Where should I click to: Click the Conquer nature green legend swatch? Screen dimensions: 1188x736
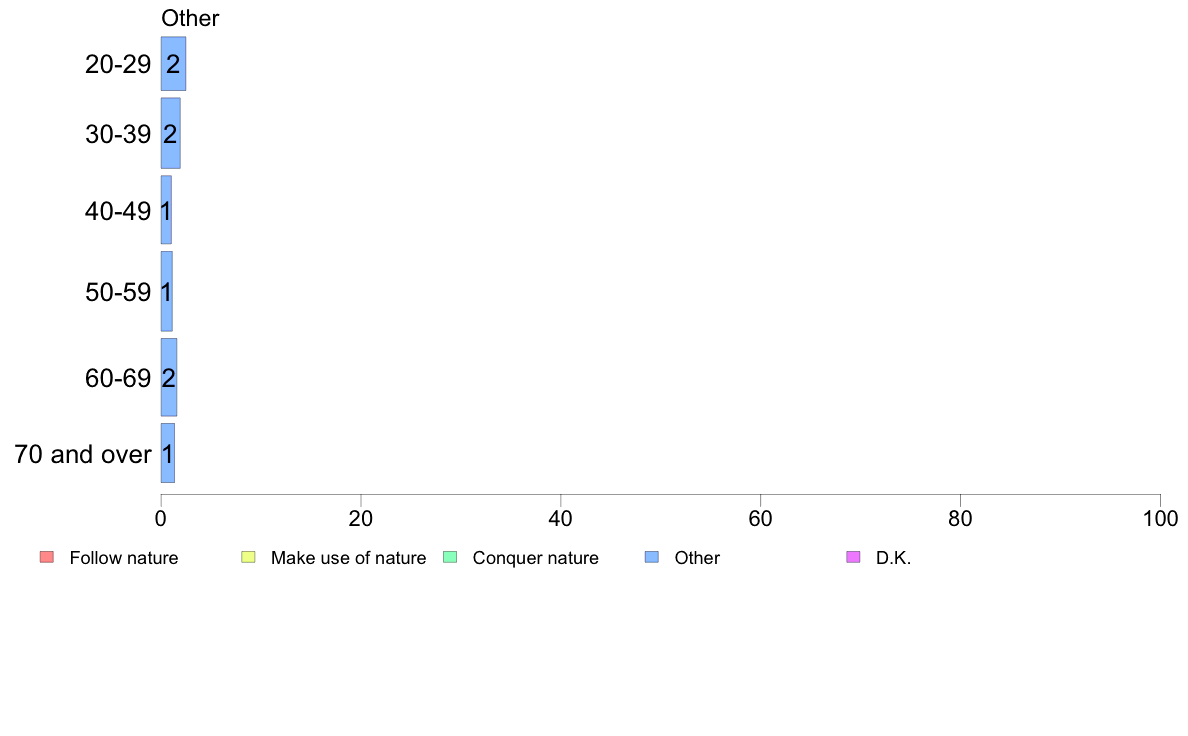tap(450, 557)
